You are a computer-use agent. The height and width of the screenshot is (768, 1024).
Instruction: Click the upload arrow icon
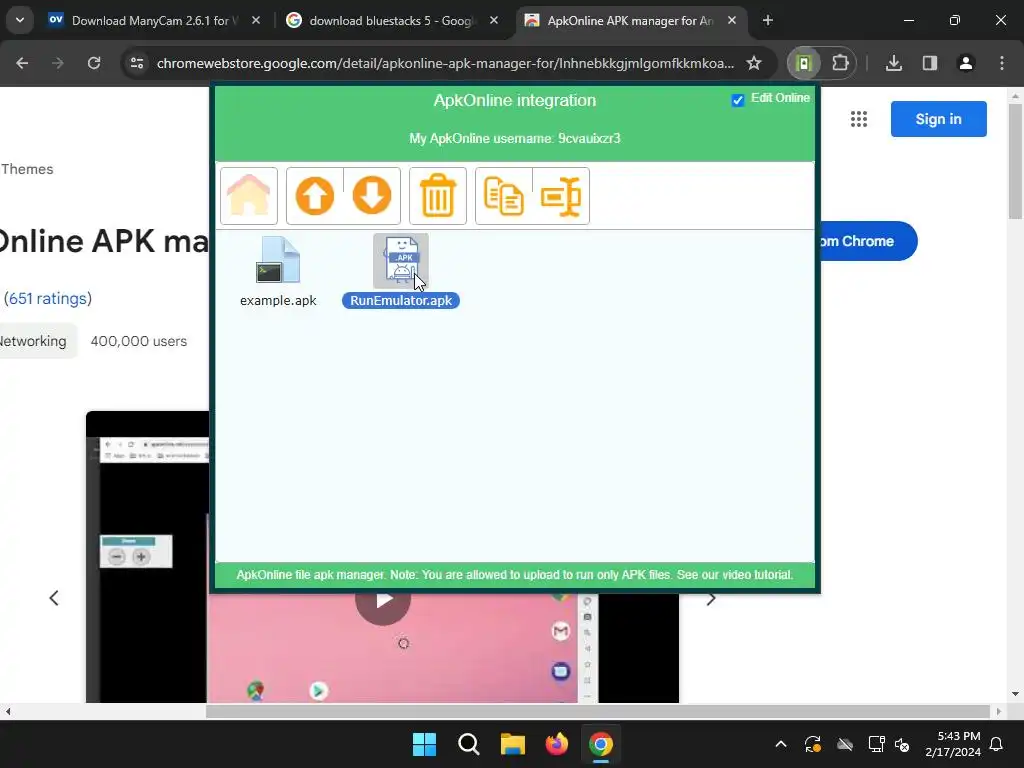click(x=315, y=196)
